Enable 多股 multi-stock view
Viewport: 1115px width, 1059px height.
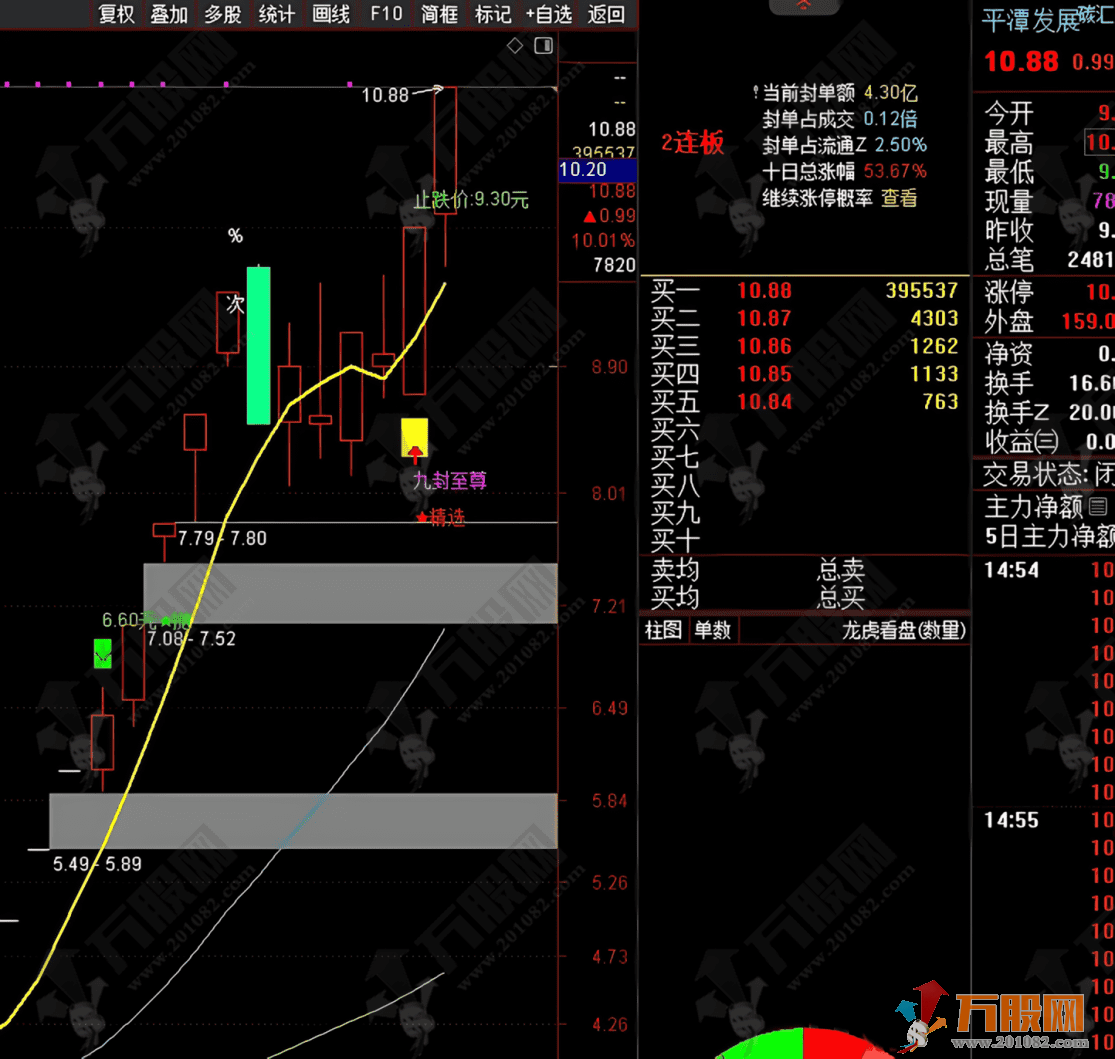[222, 15]
